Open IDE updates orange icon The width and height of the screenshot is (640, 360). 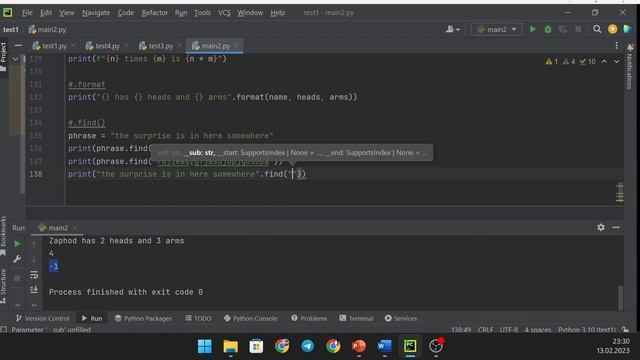click(612, 29)
